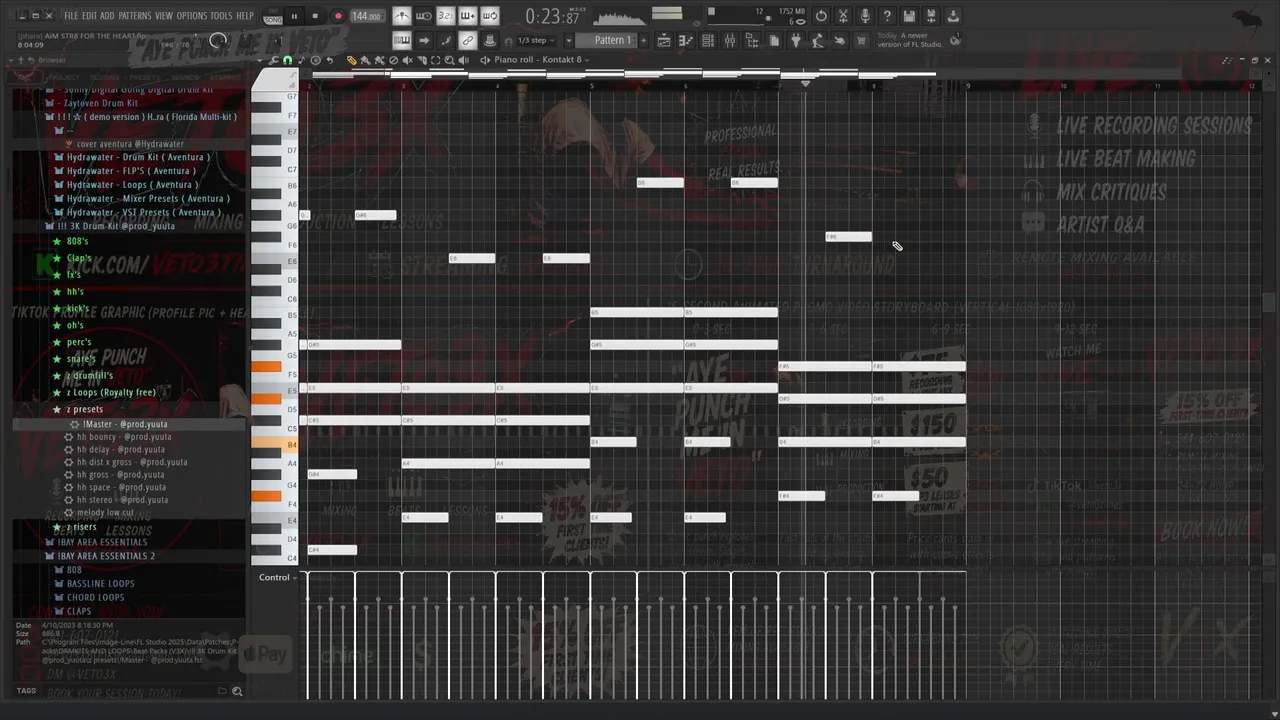Viewport: 1280px width, 720px height.
Task: Add a new pattern with plus button
Action: click(642, 40)
